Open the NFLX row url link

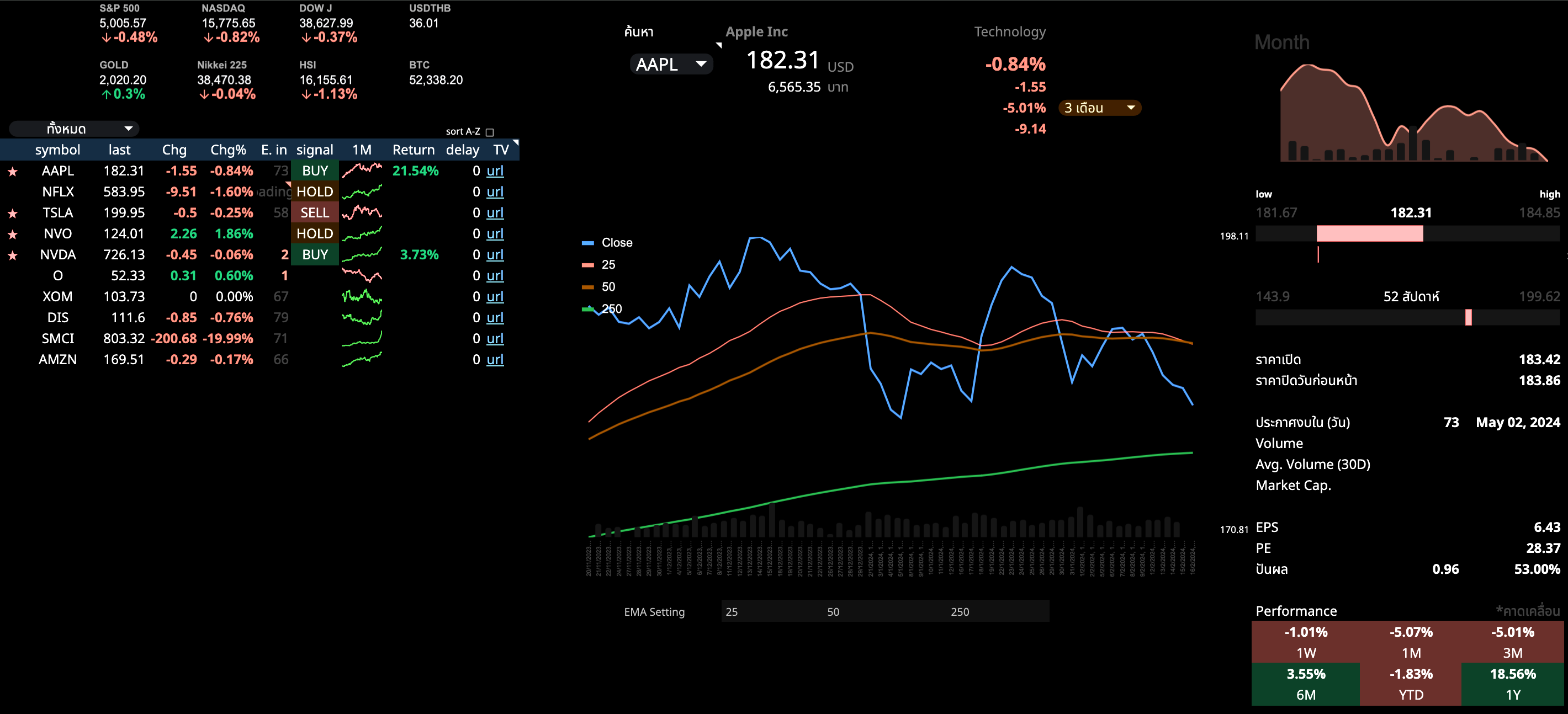point(495,191)
